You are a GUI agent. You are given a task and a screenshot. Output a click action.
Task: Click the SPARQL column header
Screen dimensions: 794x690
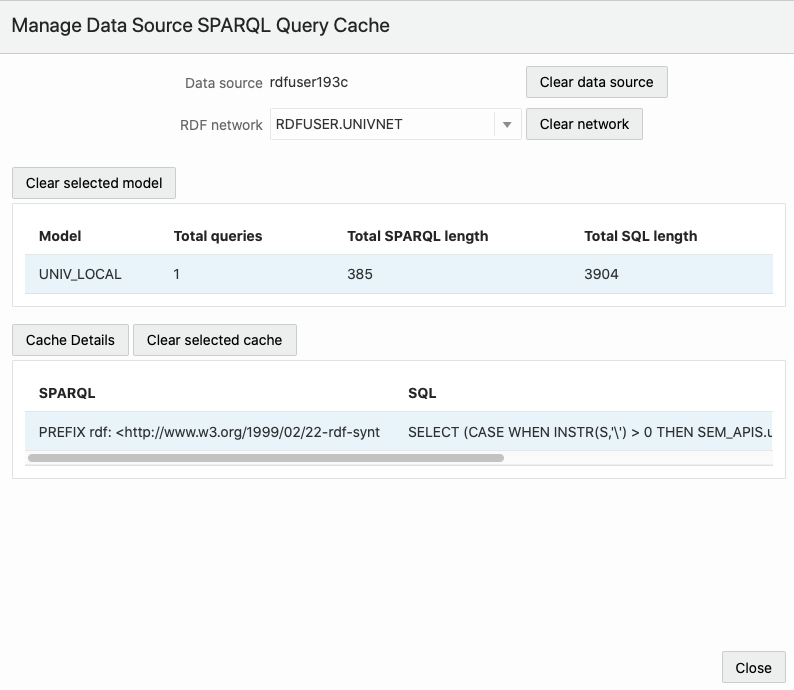pyautogui.click(x=67, y=393)
